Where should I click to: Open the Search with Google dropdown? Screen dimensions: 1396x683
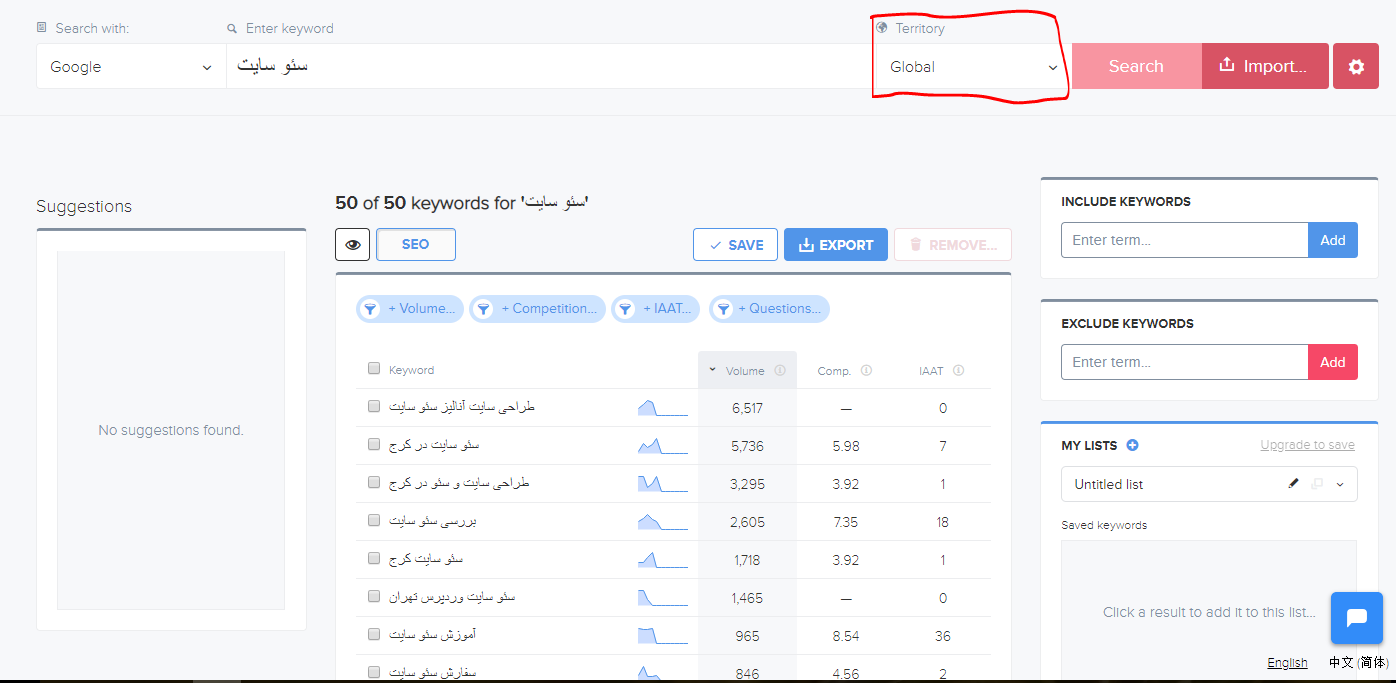(131, 67)
